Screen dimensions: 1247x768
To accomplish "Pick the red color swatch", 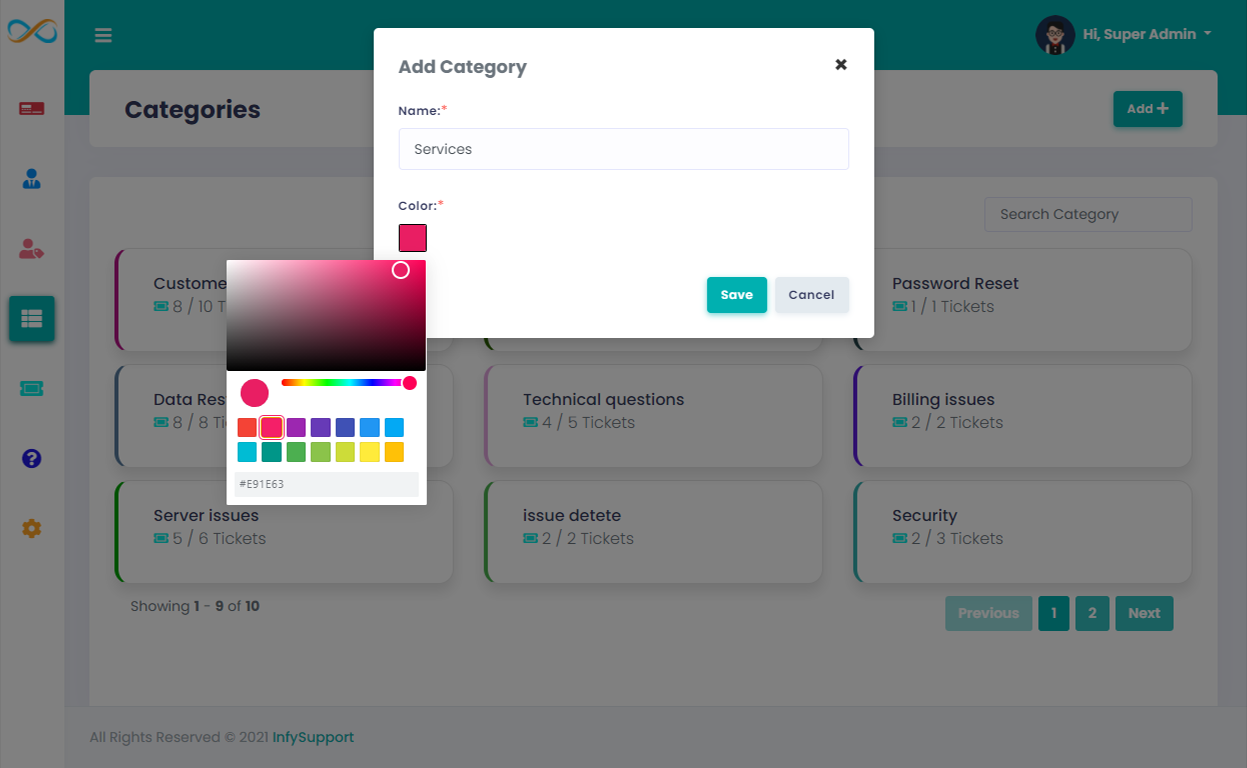I will [x=247, y=428].
